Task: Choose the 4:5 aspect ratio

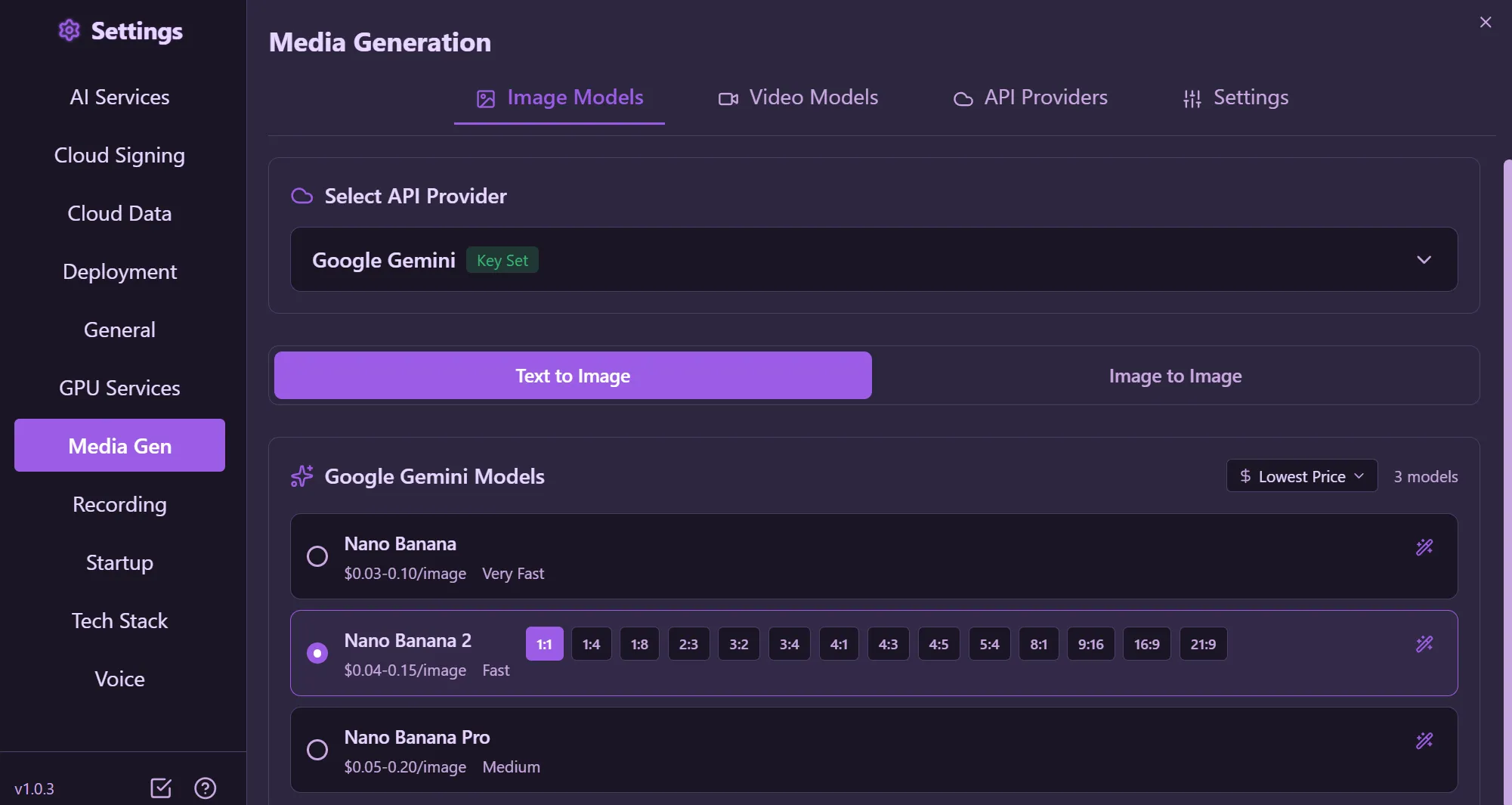Action: pos(939,644)
